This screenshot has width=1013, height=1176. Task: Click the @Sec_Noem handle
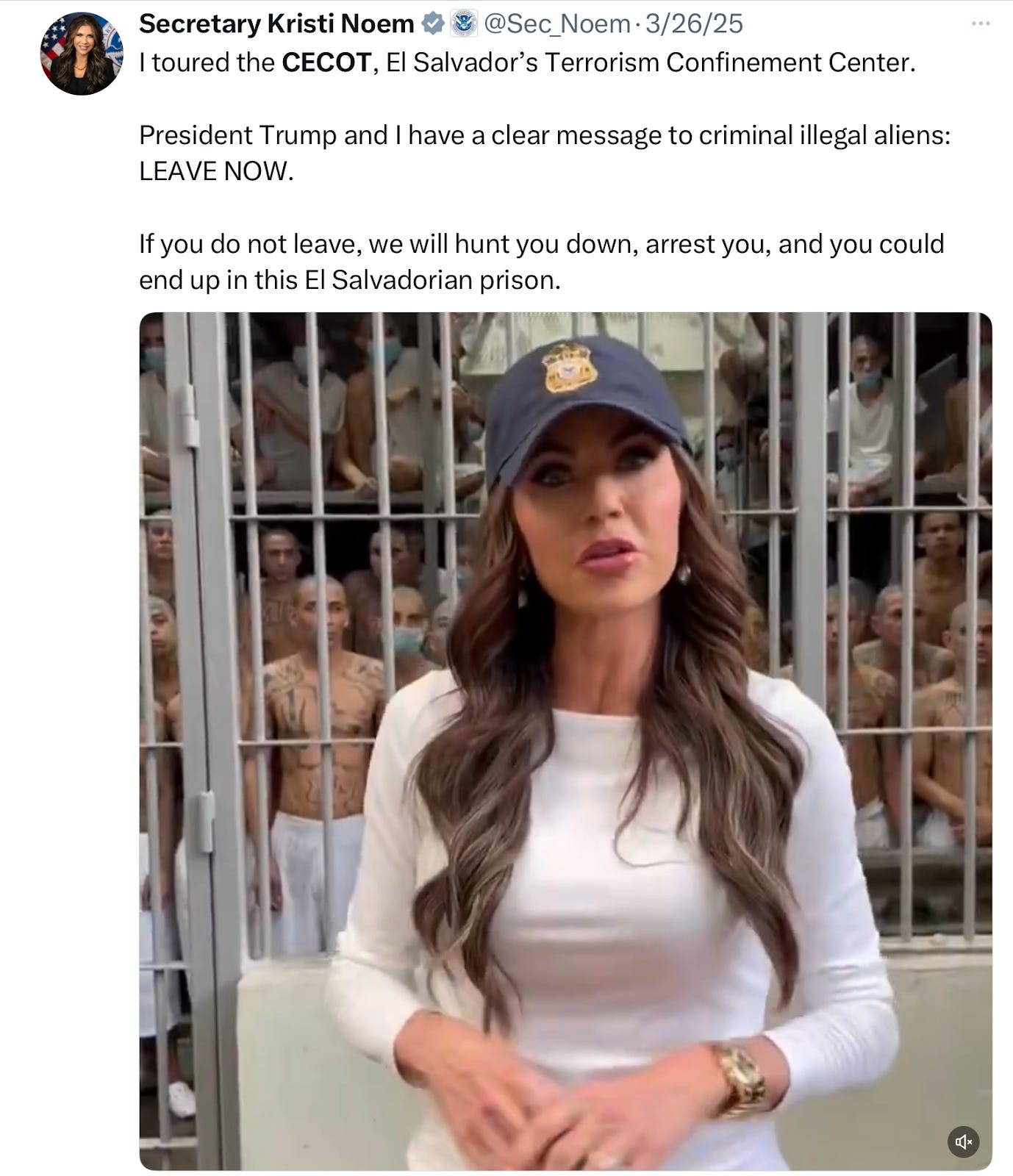(556, 24)
